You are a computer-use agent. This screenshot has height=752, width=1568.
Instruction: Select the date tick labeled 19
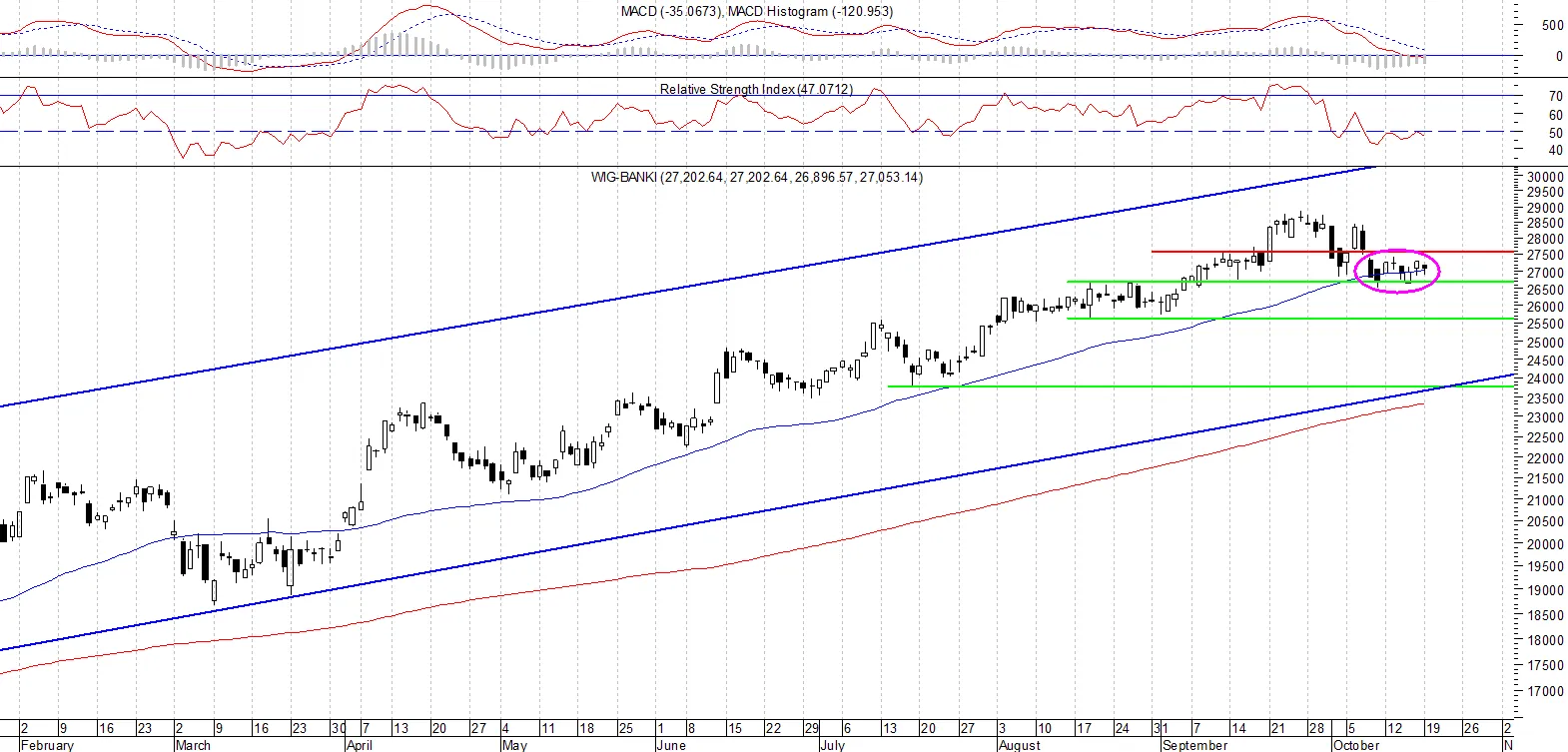tap(1432, 728)
